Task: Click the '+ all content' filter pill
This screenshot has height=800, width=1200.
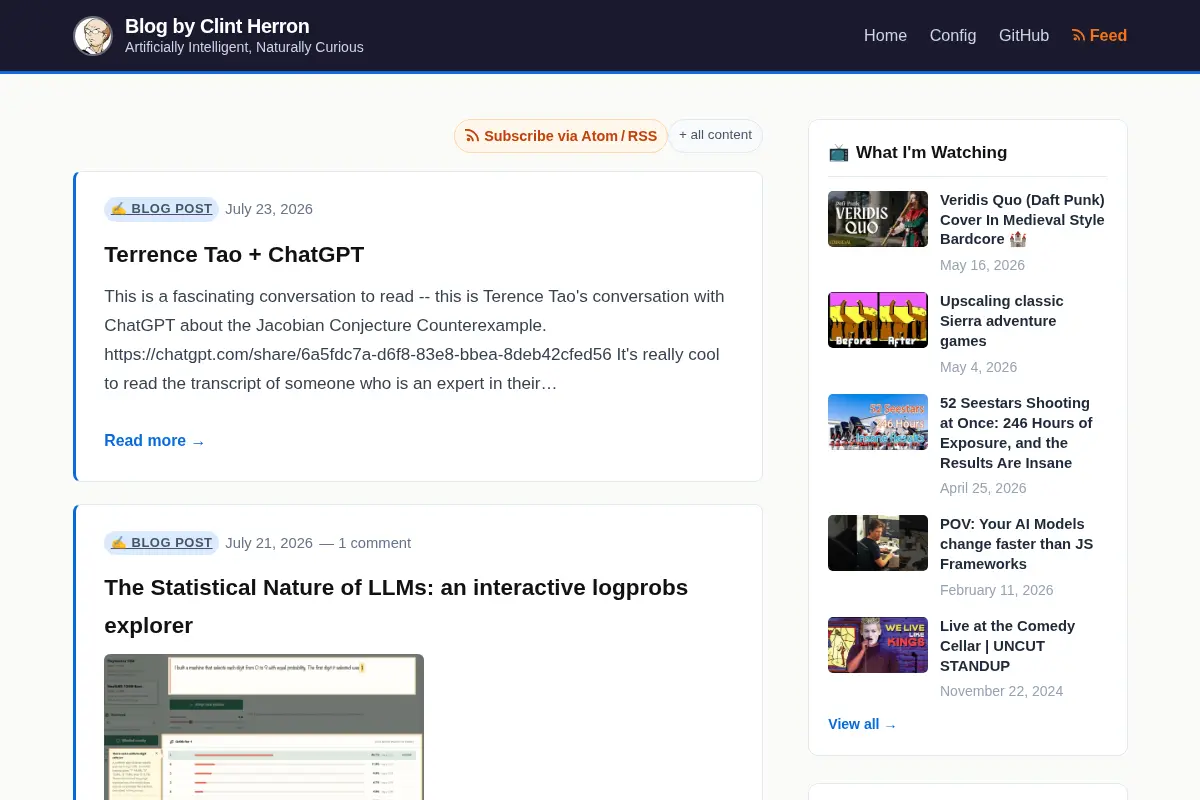Action: [x=715, y=135]
